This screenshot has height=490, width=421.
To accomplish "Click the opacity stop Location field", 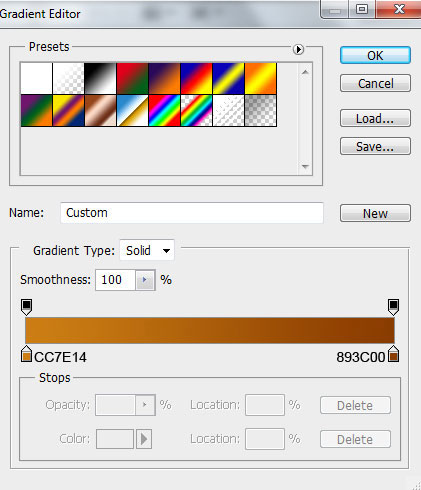I will pos(265,405).
